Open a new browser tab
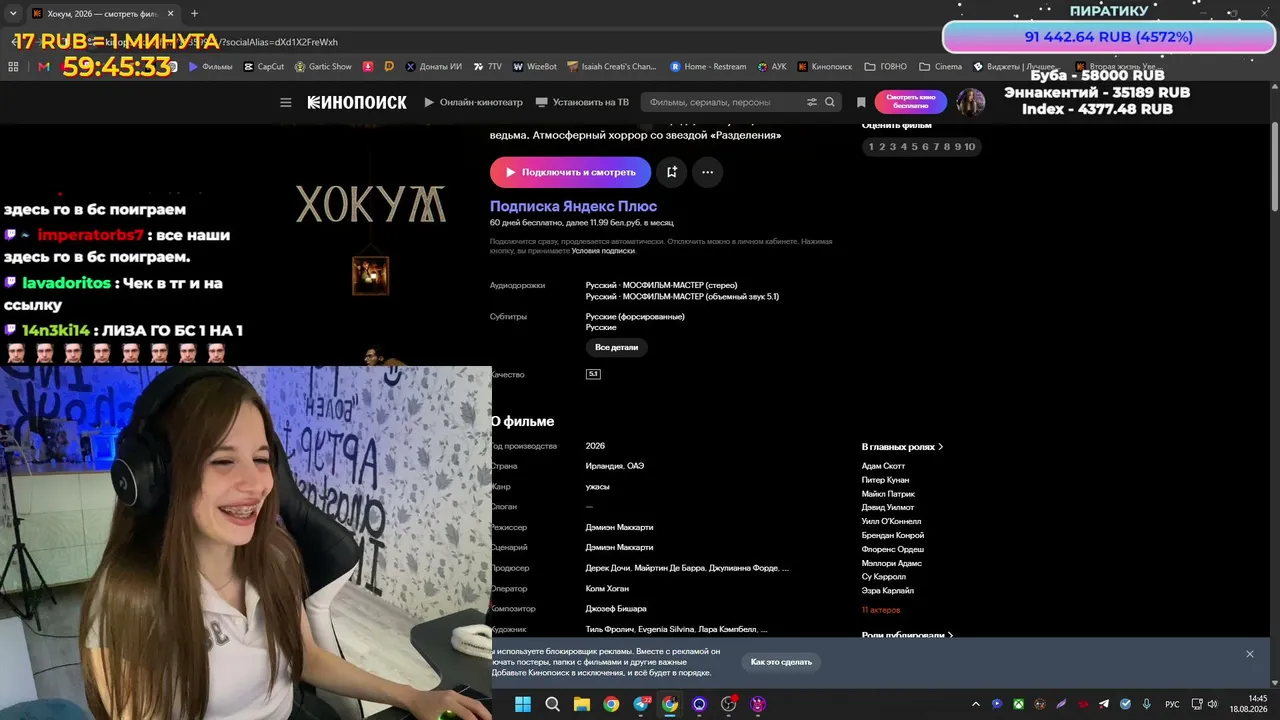The width and height of the screenshot is (1280, 720). click(x=194, y=14)
